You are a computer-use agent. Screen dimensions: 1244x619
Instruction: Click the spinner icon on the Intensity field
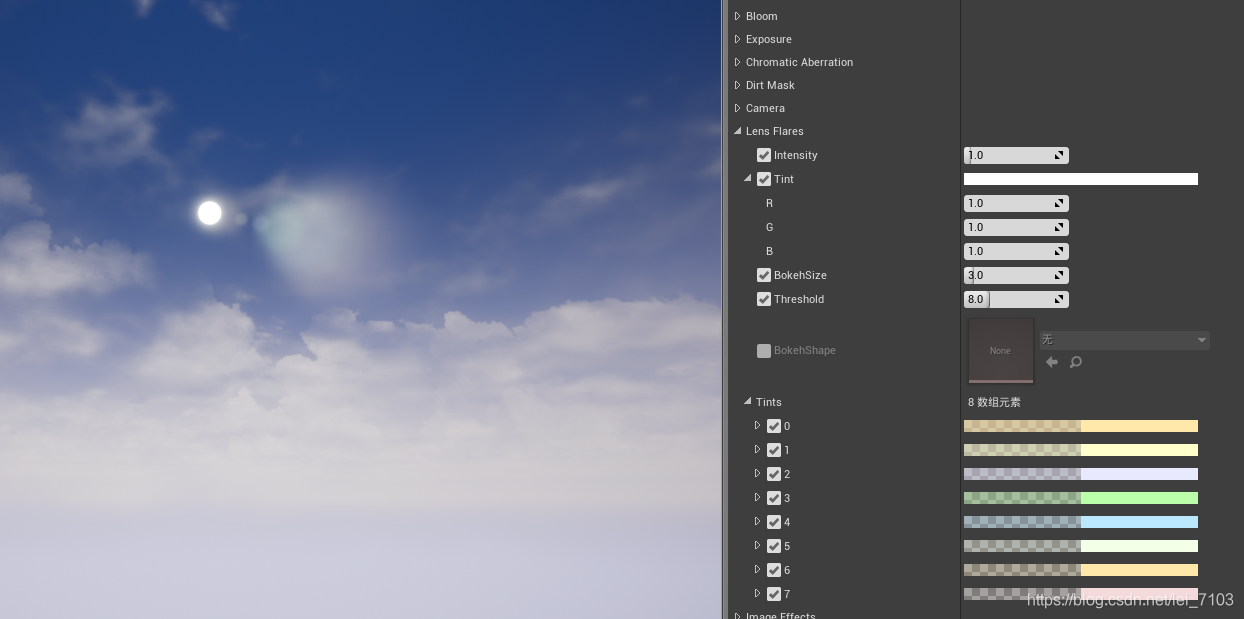[1059, 155]
